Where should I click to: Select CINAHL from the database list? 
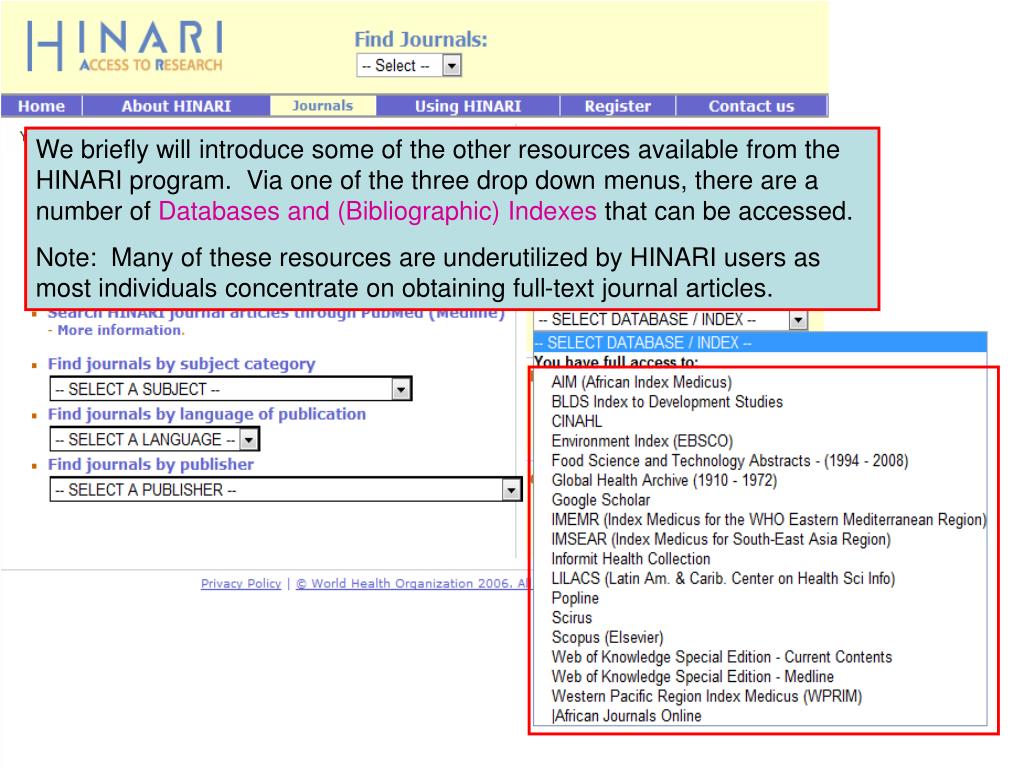coord(577,421)
